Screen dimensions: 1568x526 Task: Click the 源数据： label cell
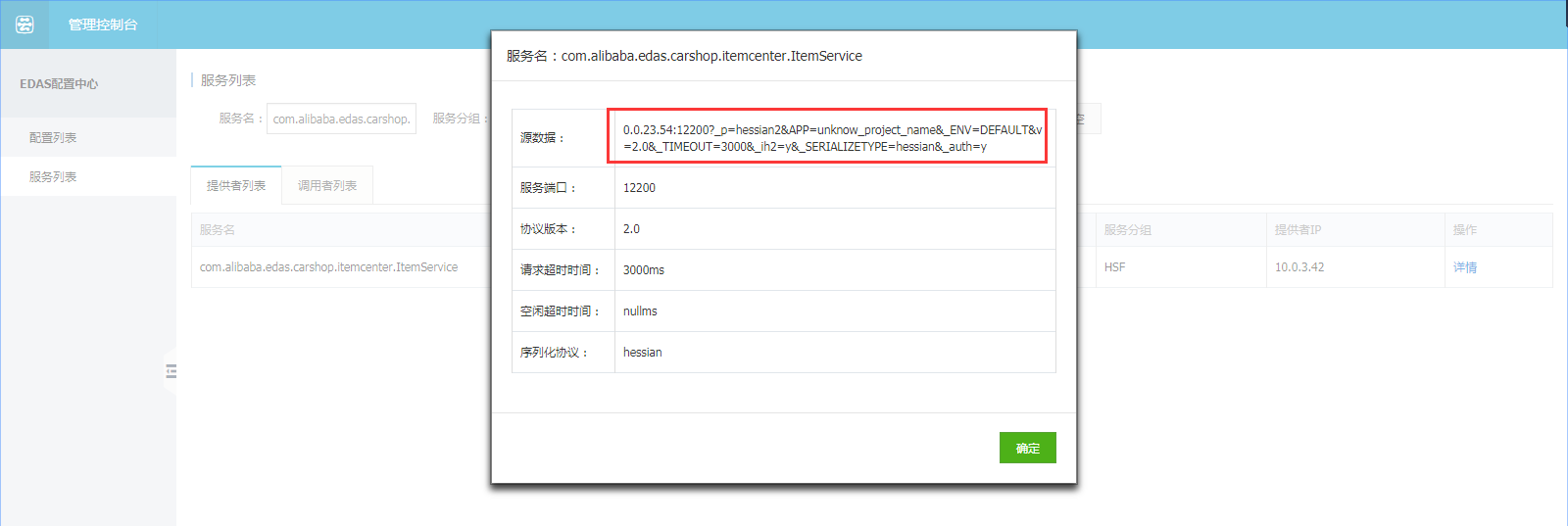pos(563,138)
